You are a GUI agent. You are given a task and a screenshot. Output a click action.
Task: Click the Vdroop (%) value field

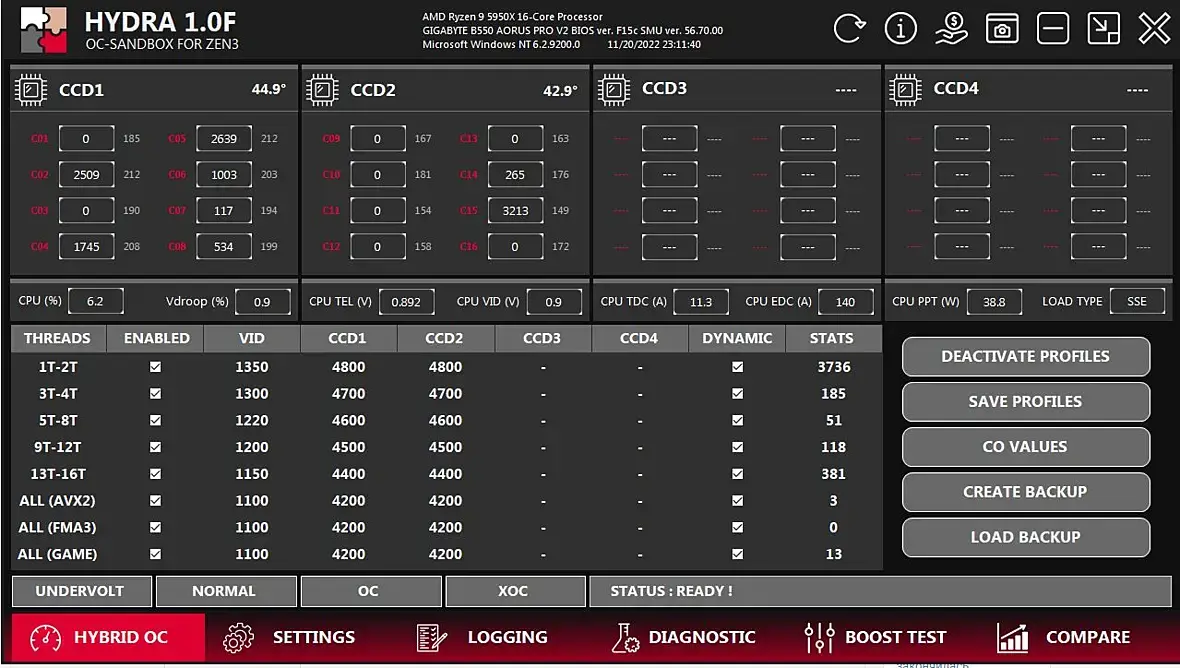[263, 301]
